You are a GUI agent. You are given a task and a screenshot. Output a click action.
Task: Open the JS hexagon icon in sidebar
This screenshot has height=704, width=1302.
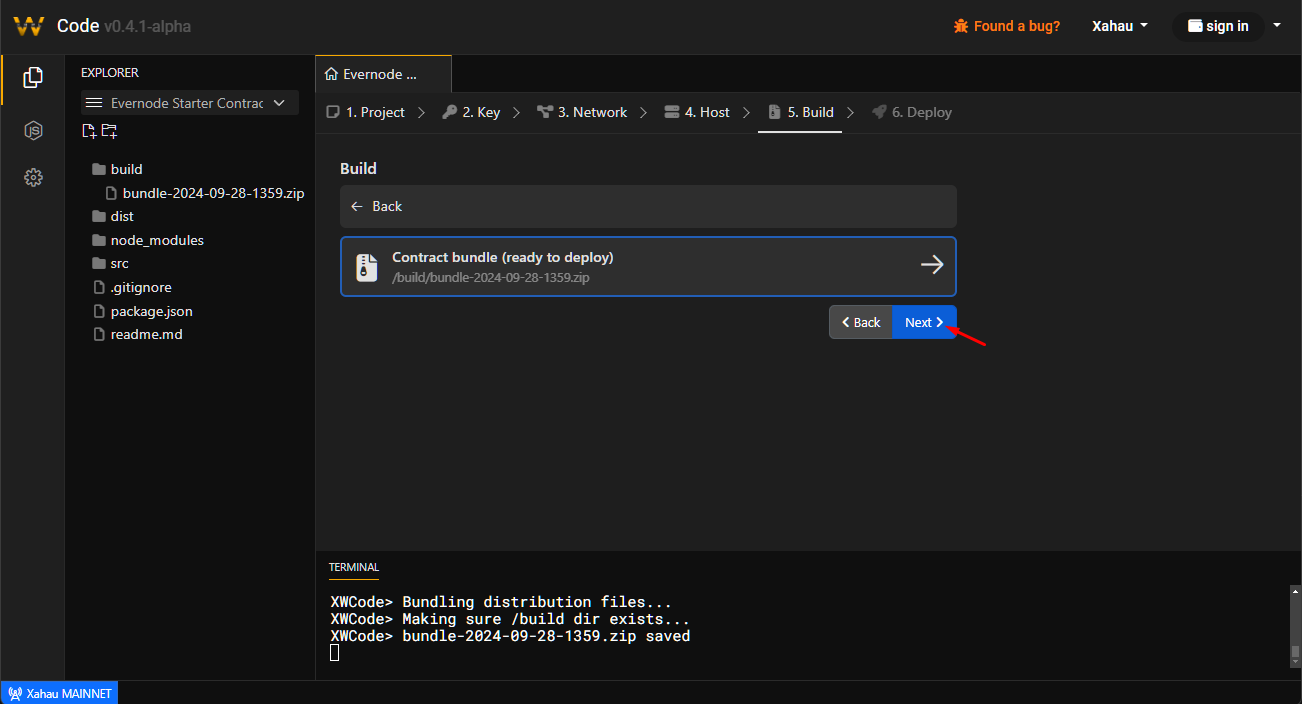tap(33, 130)
